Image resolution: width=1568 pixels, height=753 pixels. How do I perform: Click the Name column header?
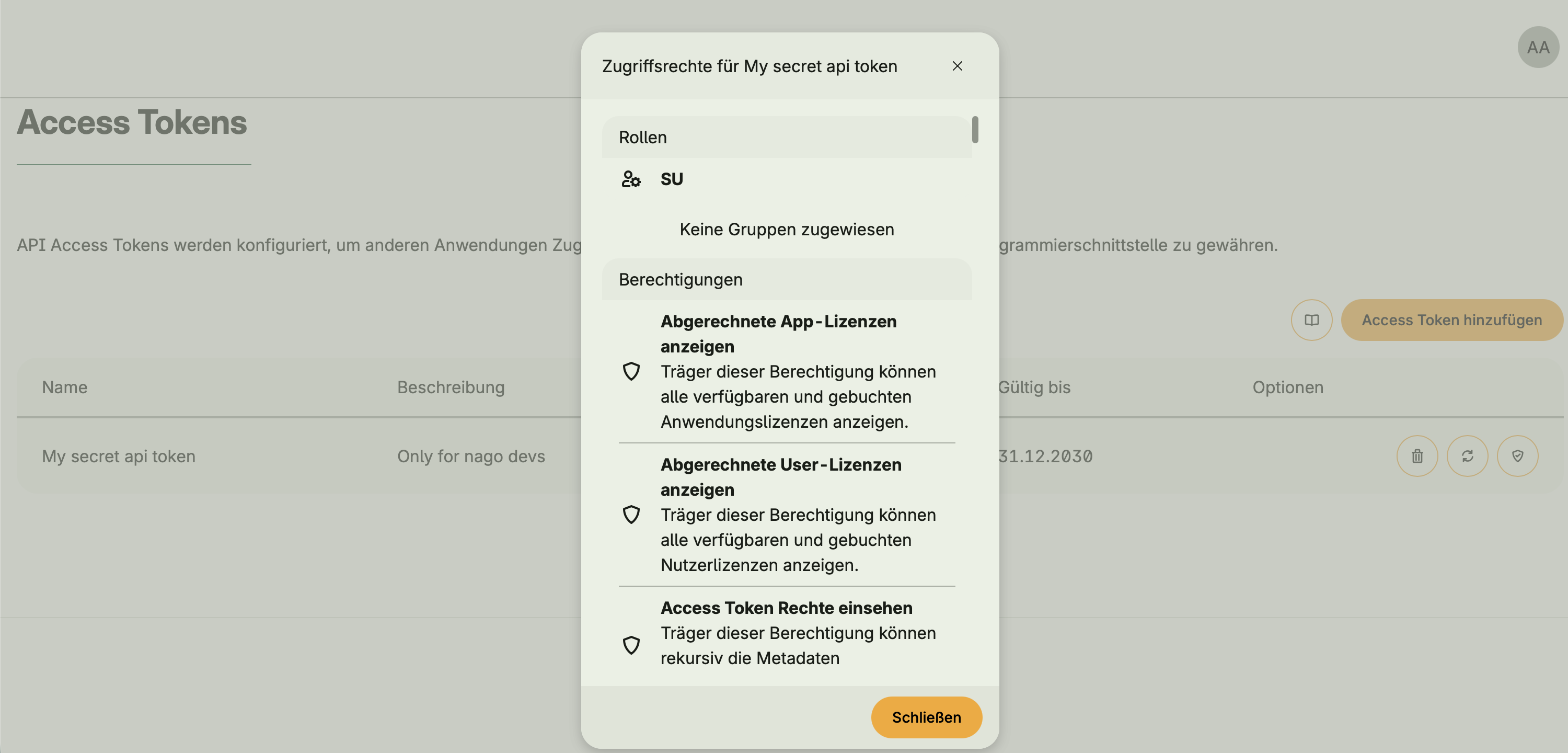(x=64, y=387)
